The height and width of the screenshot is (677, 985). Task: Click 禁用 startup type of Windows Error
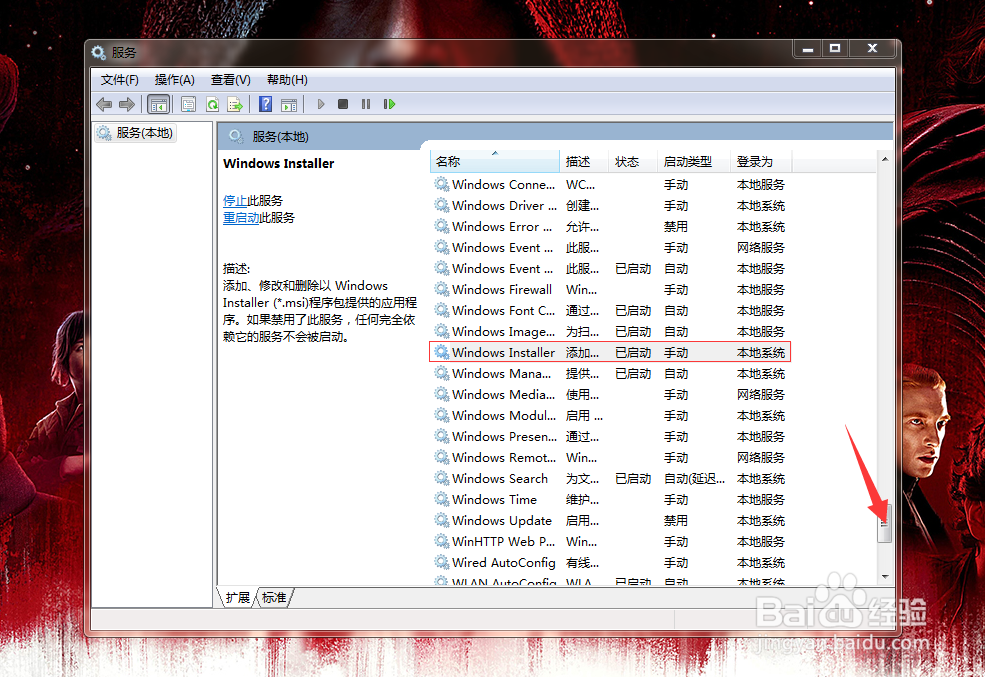676,227
